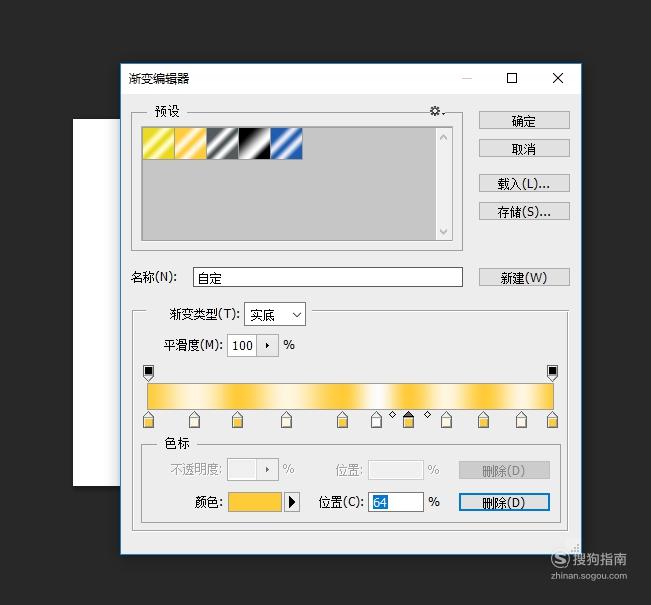Click the presets scrollbar down arrow
The image size is (651, 605).
coord(443,231)
